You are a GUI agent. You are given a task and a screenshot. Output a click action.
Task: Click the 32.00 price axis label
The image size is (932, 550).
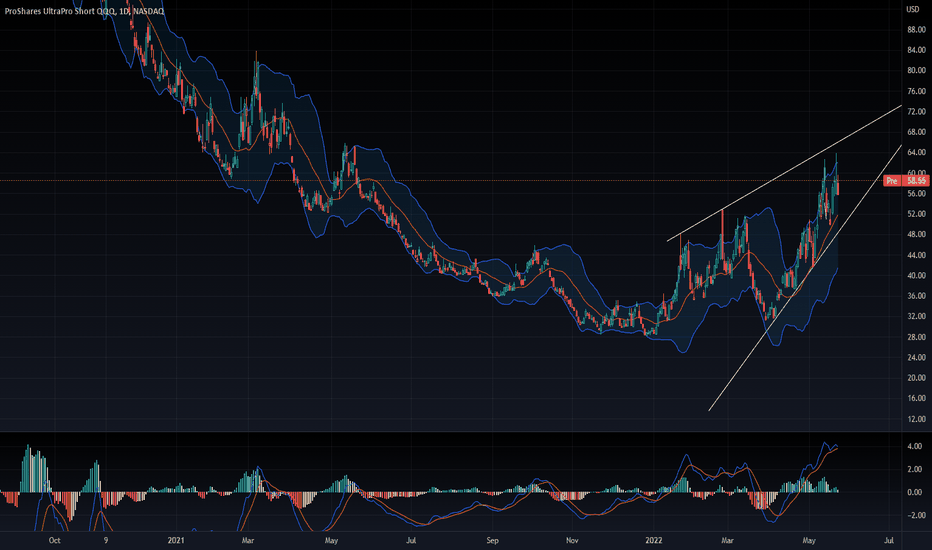pyautogui.click(x=916, y=316)
